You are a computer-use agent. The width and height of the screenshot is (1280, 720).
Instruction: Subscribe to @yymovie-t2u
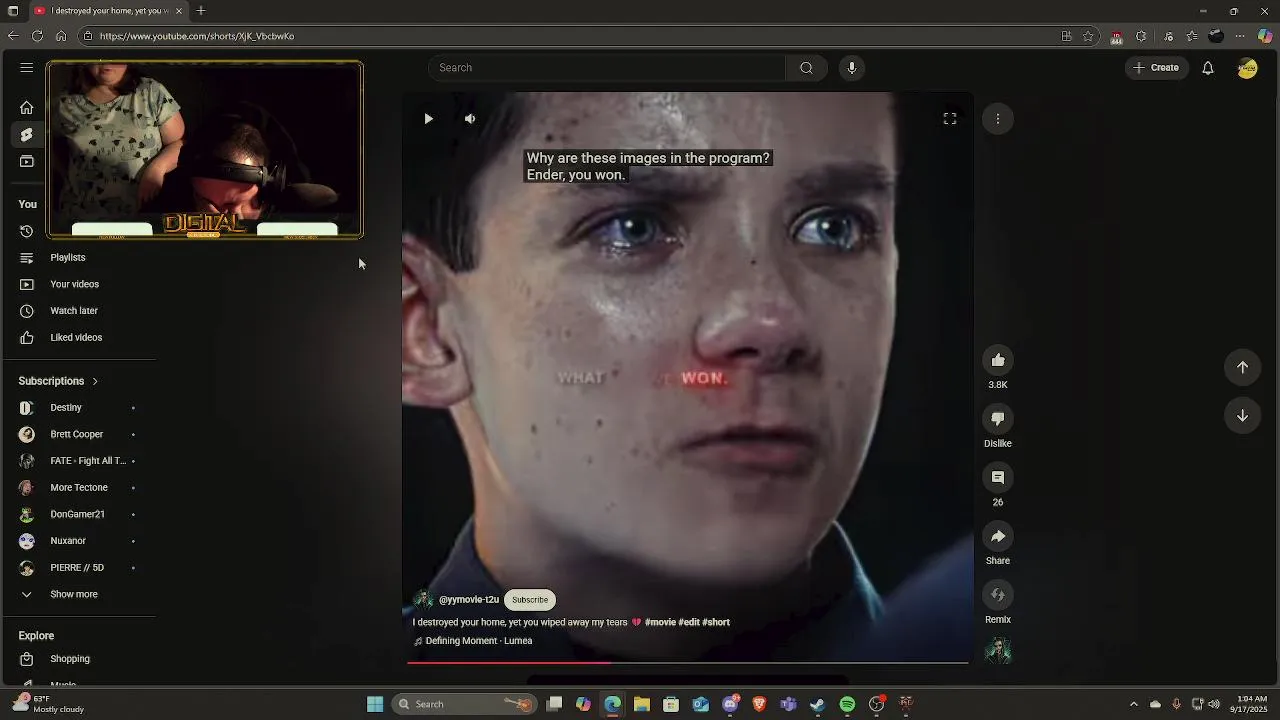(530, 600)
